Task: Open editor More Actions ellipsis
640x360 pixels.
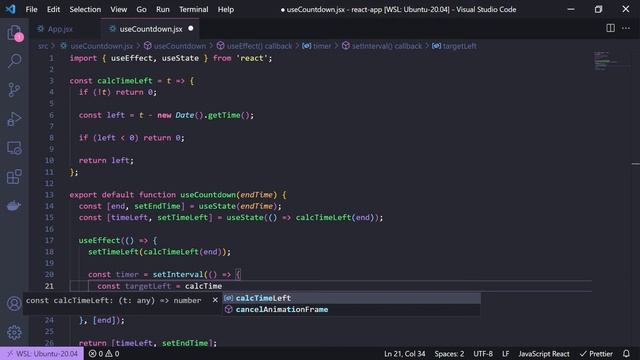Action: click(626, 28)
